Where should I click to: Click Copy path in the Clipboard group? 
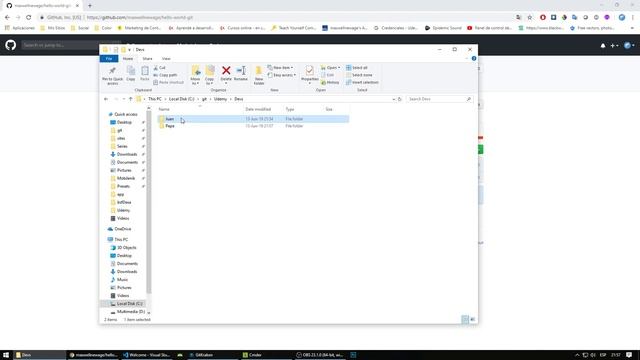click(165, 75)
